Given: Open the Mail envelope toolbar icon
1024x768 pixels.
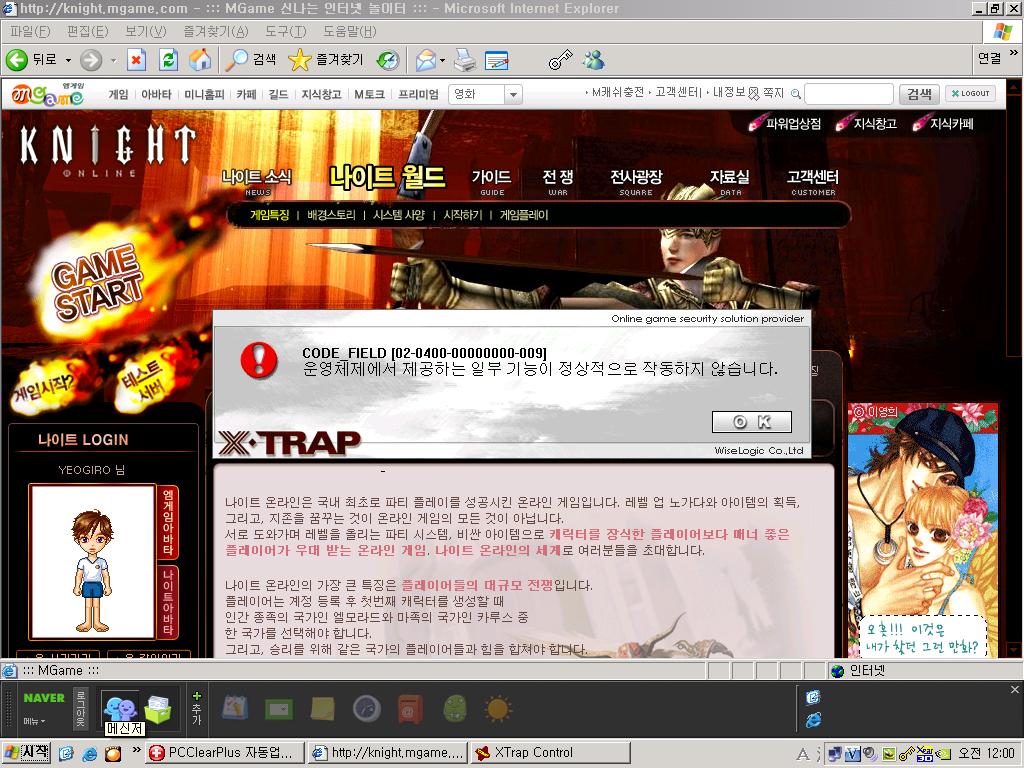Looking at the screenshot, I should pyautogui.click(x=426, y=60).
